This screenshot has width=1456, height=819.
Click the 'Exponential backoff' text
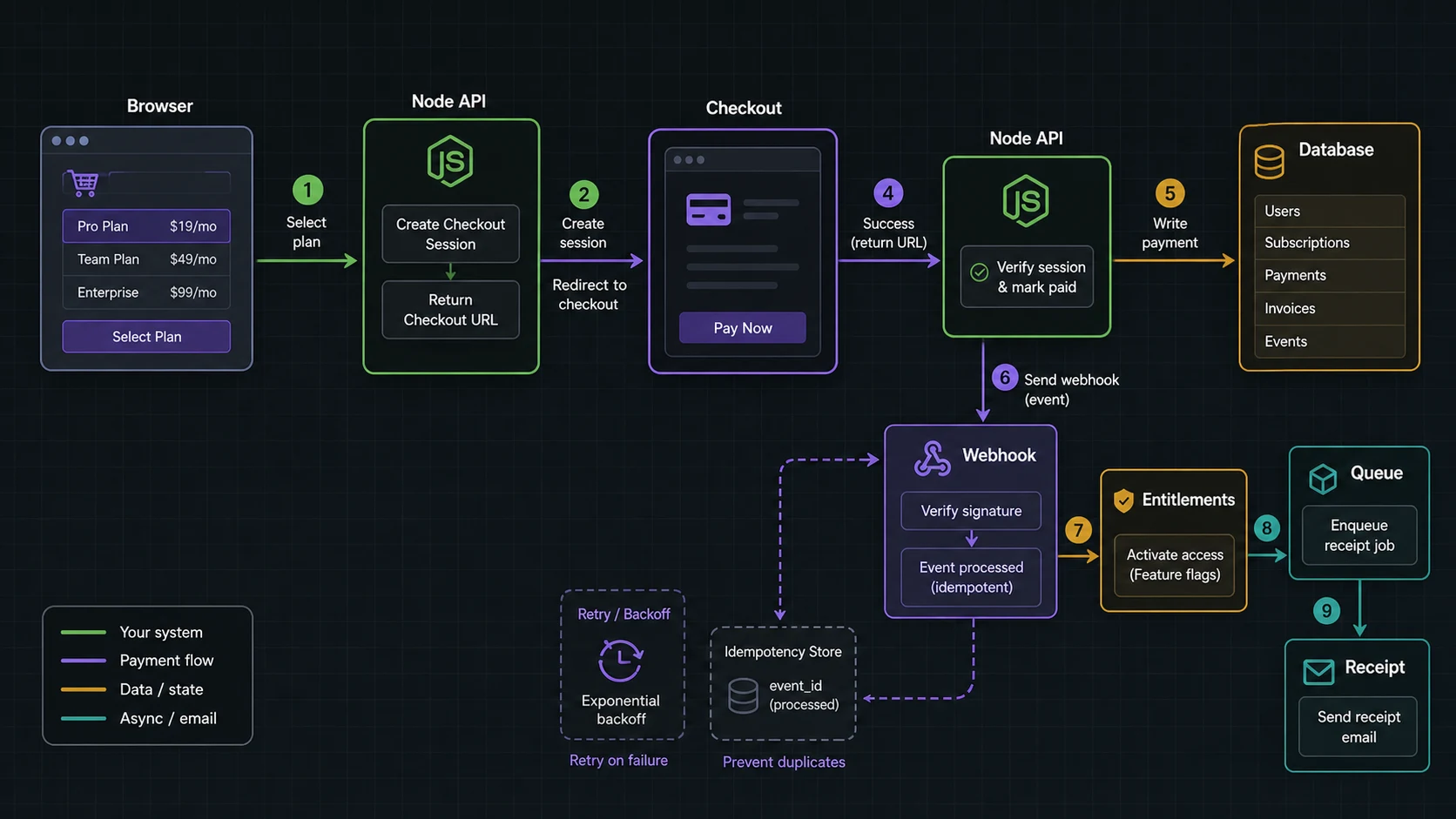[x=620, y=709]
